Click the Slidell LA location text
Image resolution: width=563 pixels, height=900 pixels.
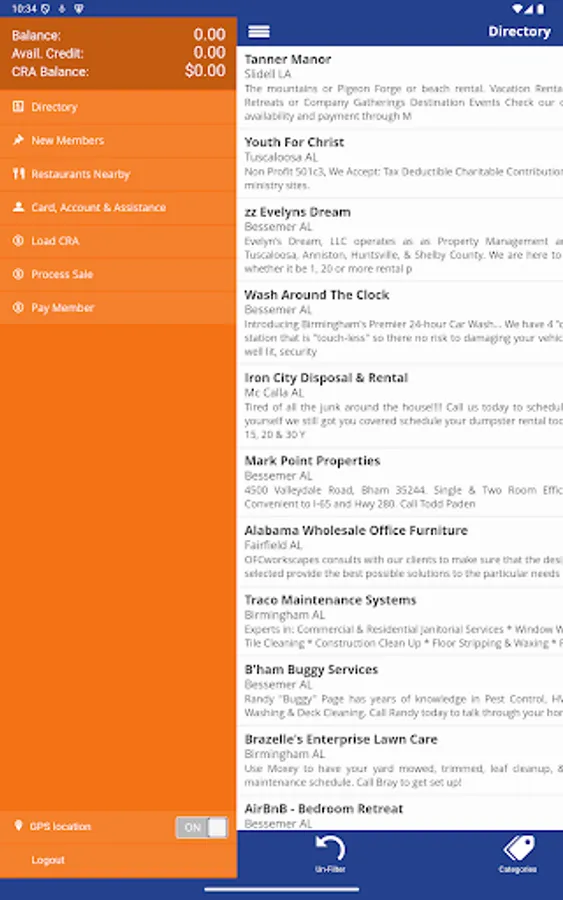(267, 74)
